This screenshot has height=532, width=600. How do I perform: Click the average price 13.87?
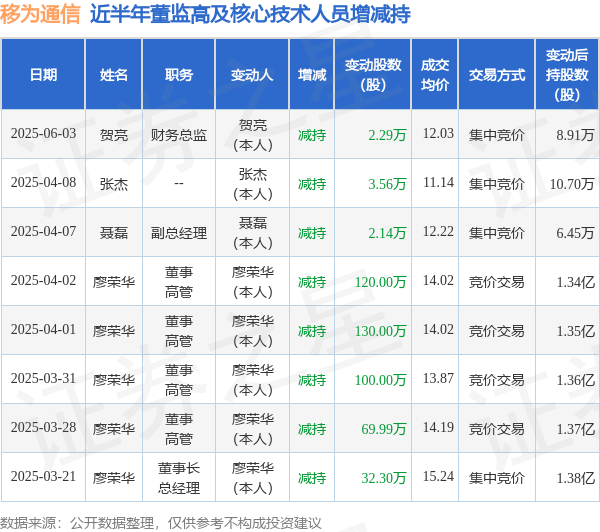click(x=438, y=379)
